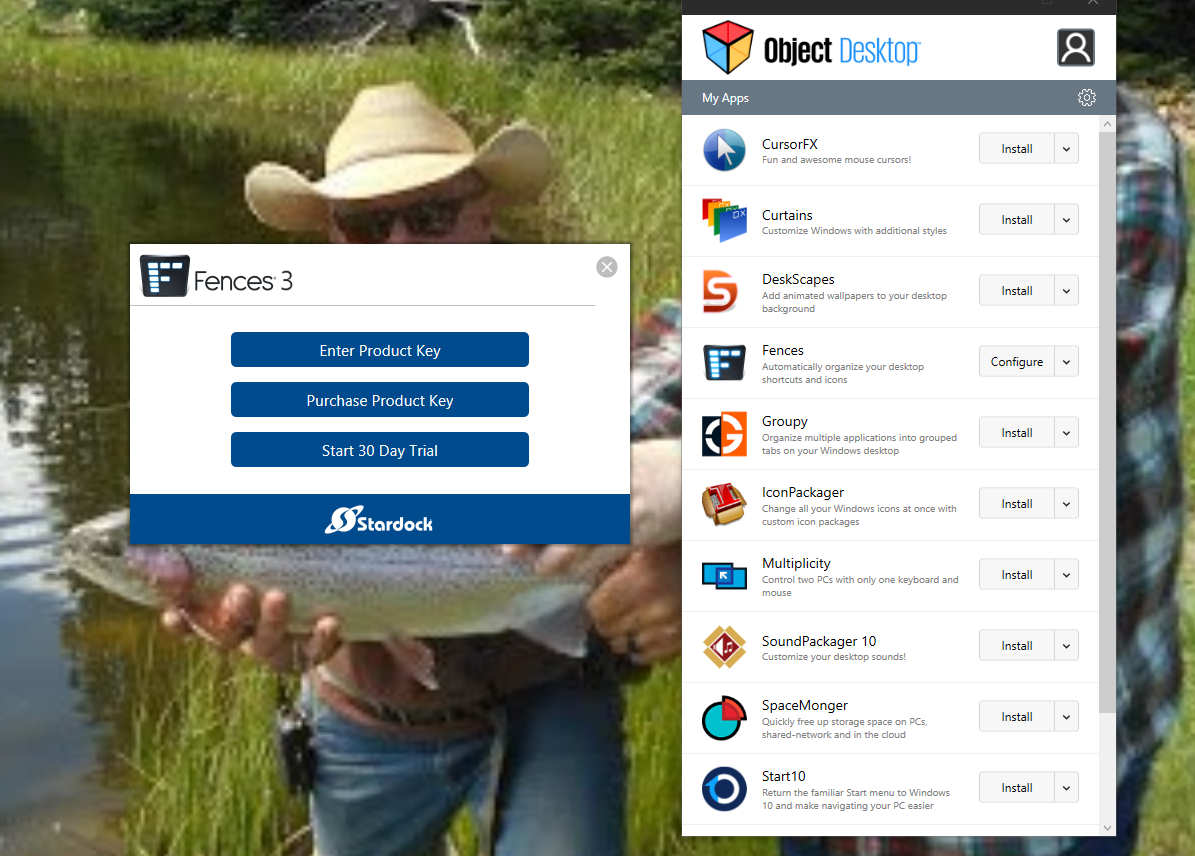1195x856 pixels.
Task: Start the 30 Day Trial
Action: (380, 450)
